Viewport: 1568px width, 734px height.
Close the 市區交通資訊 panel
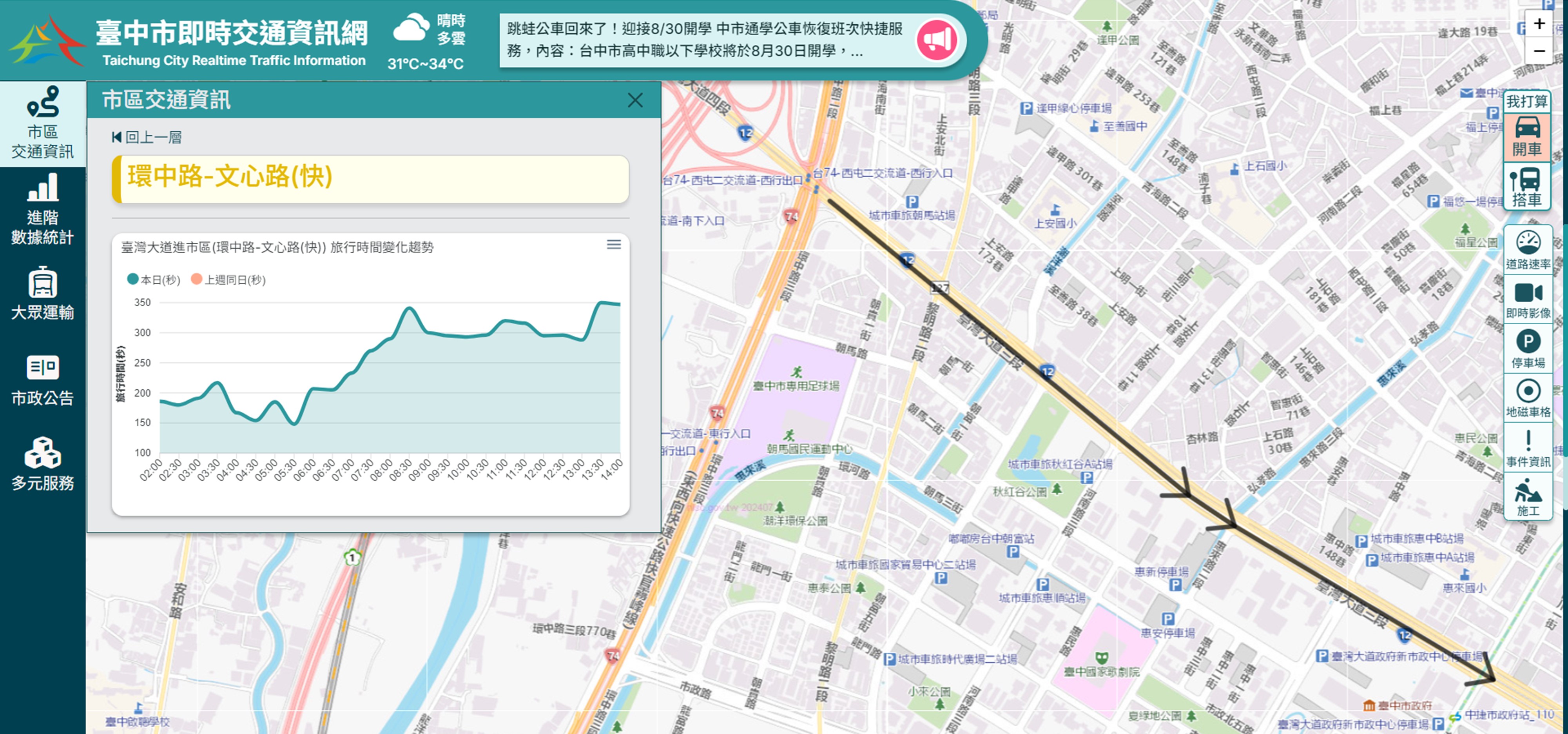635,100
